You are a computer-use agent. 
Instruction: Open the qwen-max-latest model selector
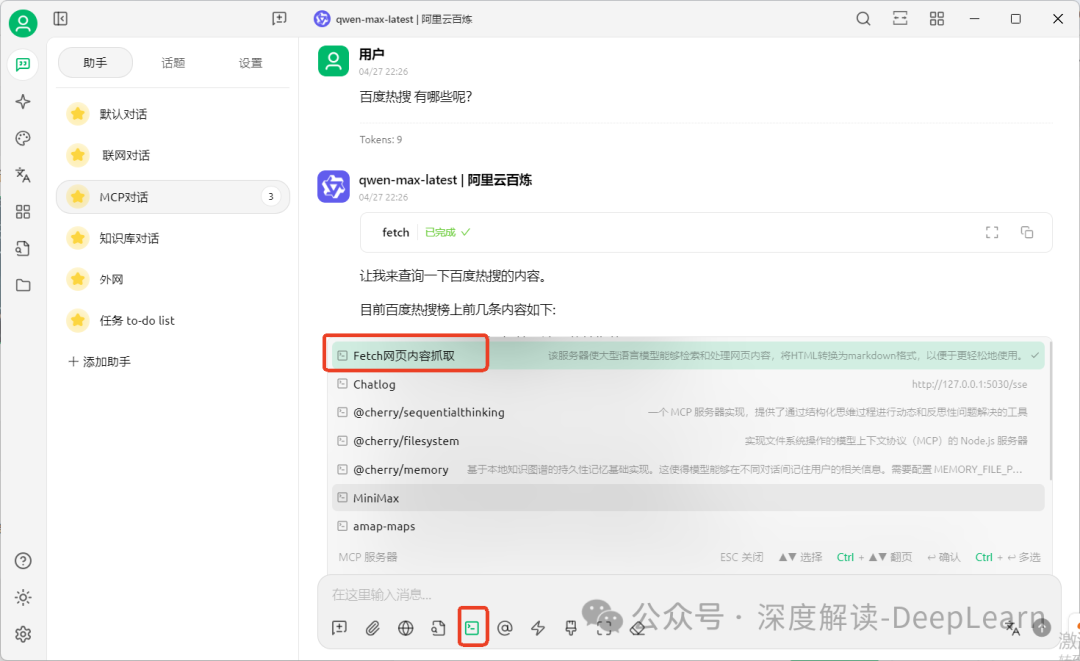coord(393,19)
